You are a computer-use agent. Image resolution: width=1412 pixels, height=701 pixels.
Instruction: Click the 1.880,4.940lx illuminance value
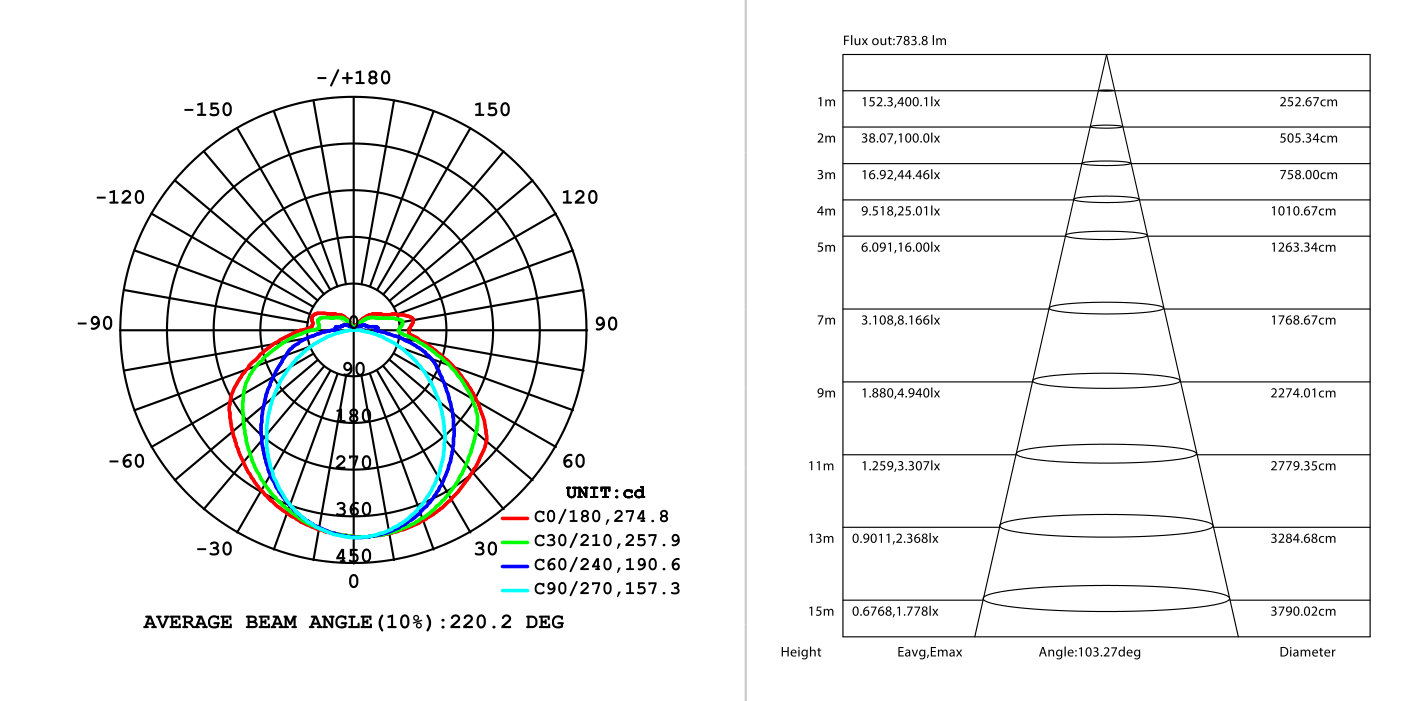(900, 393)
